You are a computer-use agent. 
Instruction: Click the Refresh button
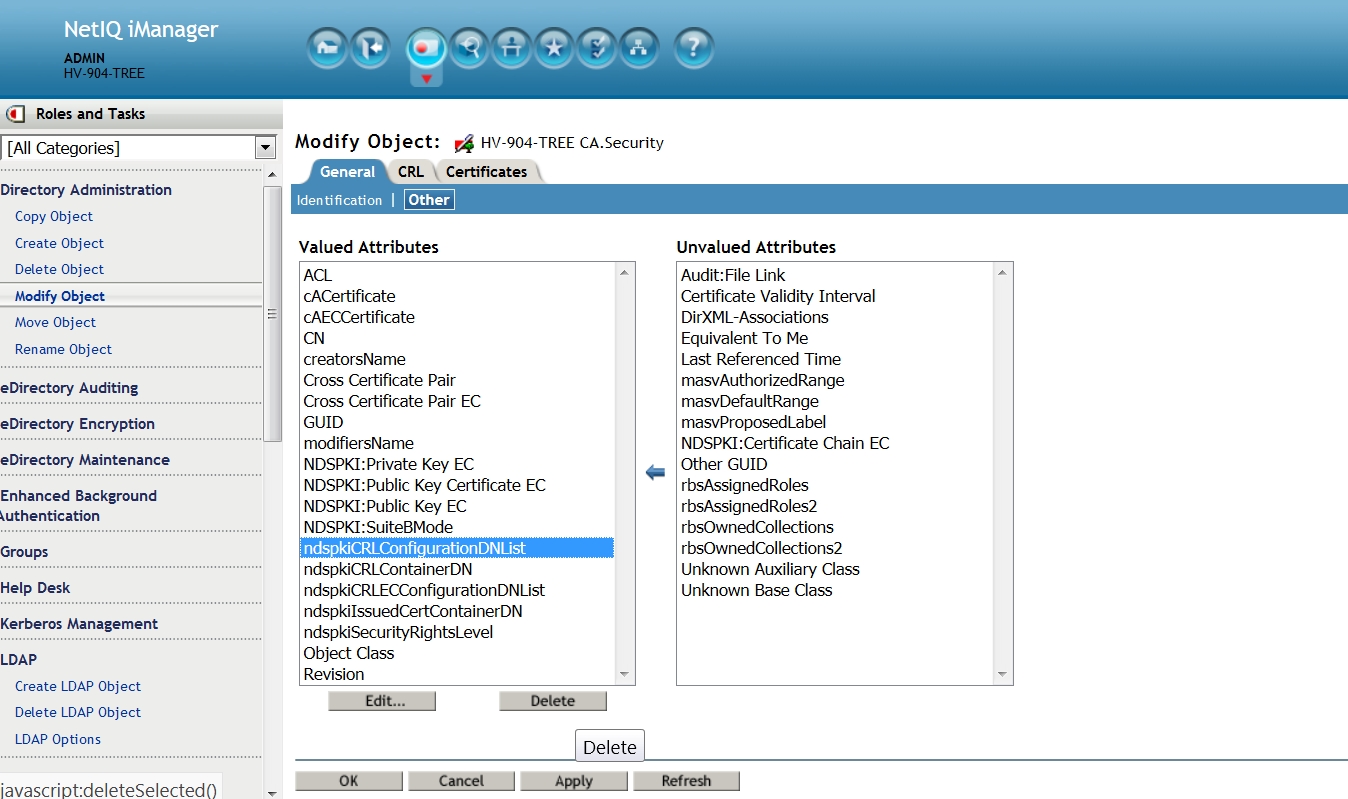pyautogui.click(x=686, y=781)
